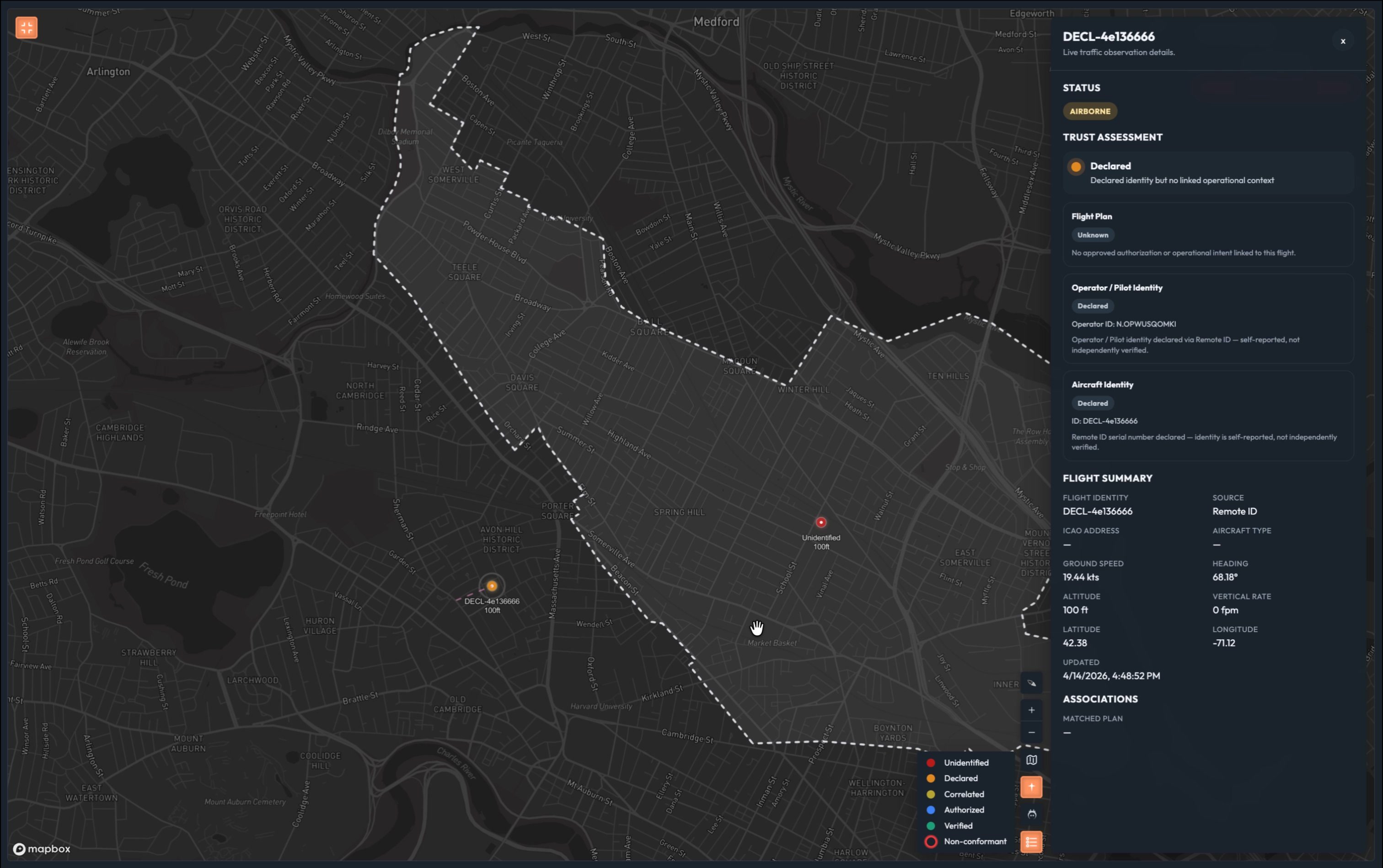Click the Non-conformant legend label

975,841
